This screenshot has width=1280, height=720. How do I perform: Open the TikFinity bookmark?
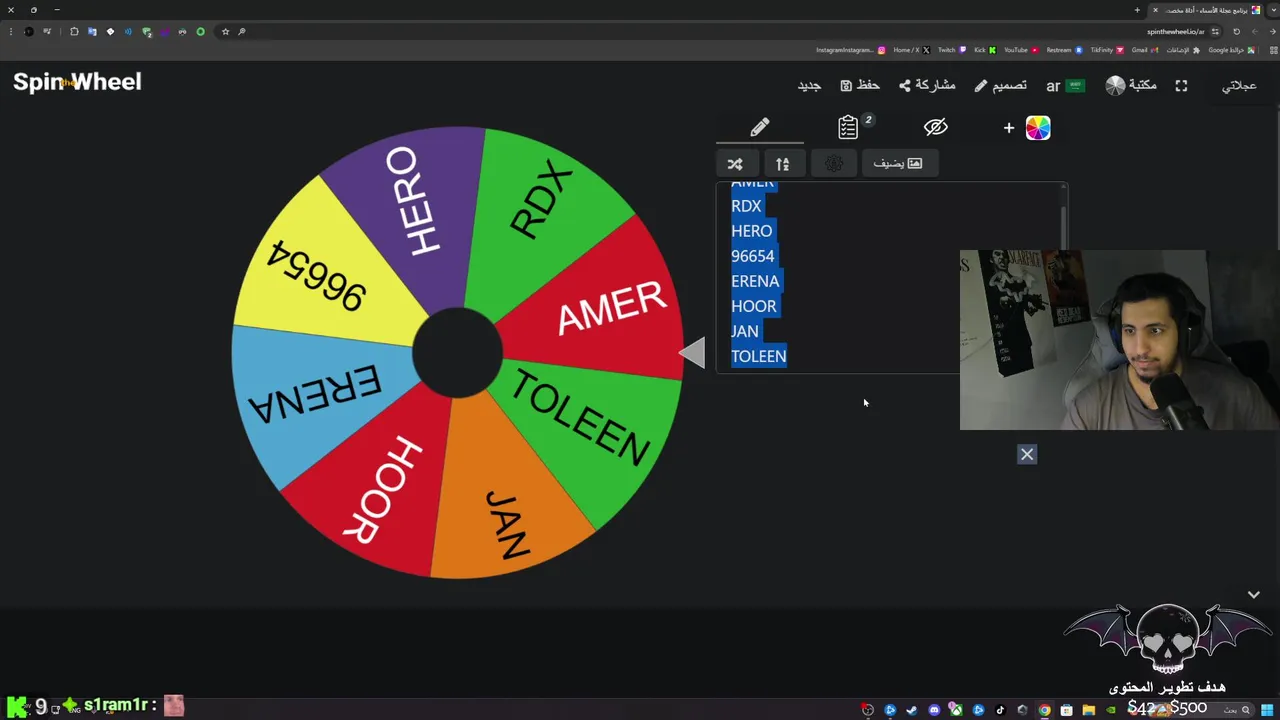[x=1107, y=50]
